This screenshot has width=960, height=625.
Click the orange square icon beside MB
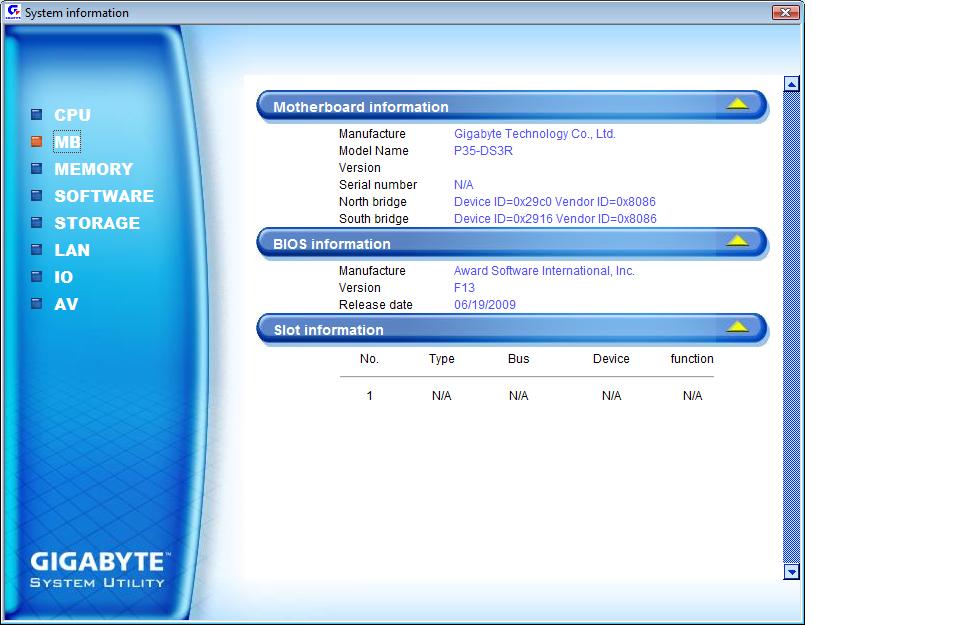coord(37,142)
